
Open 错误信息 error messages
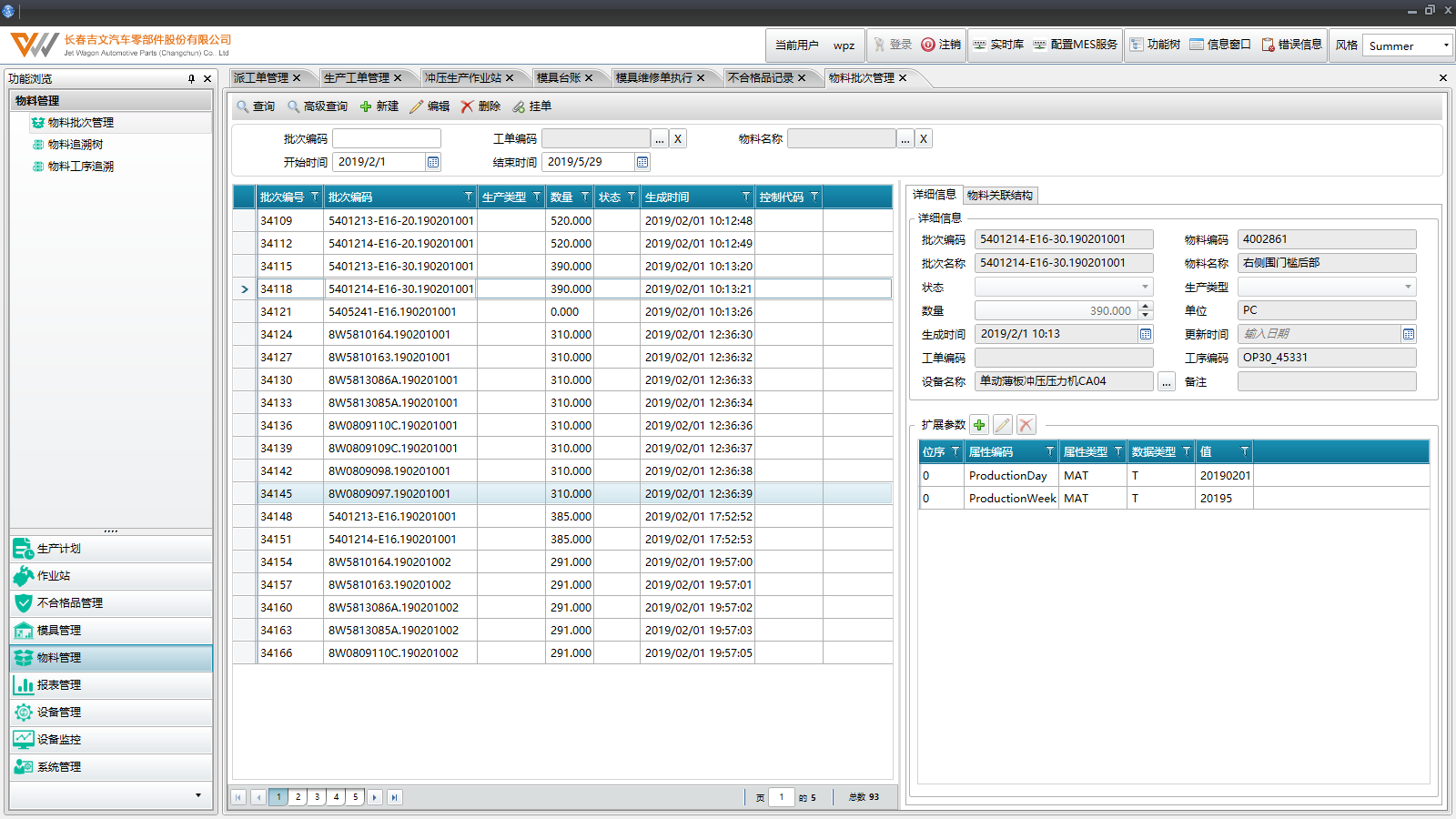1291,45
